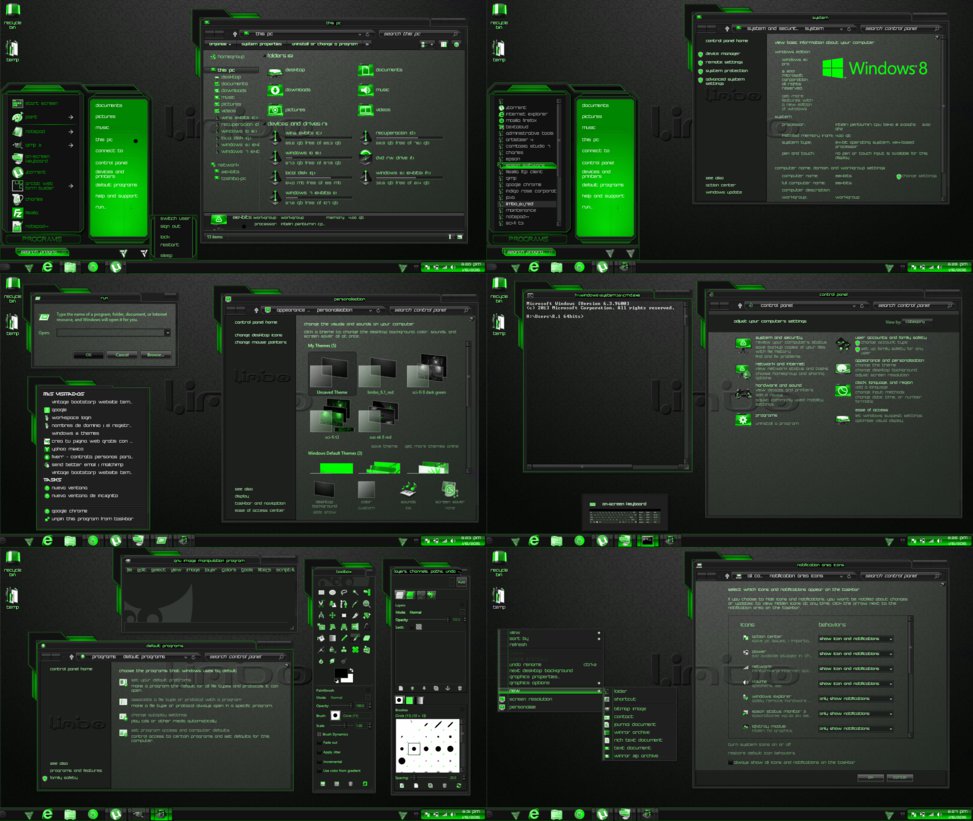
Task: Select ellipse select tool in gimp toolbox
Action: tap(333, 593)
